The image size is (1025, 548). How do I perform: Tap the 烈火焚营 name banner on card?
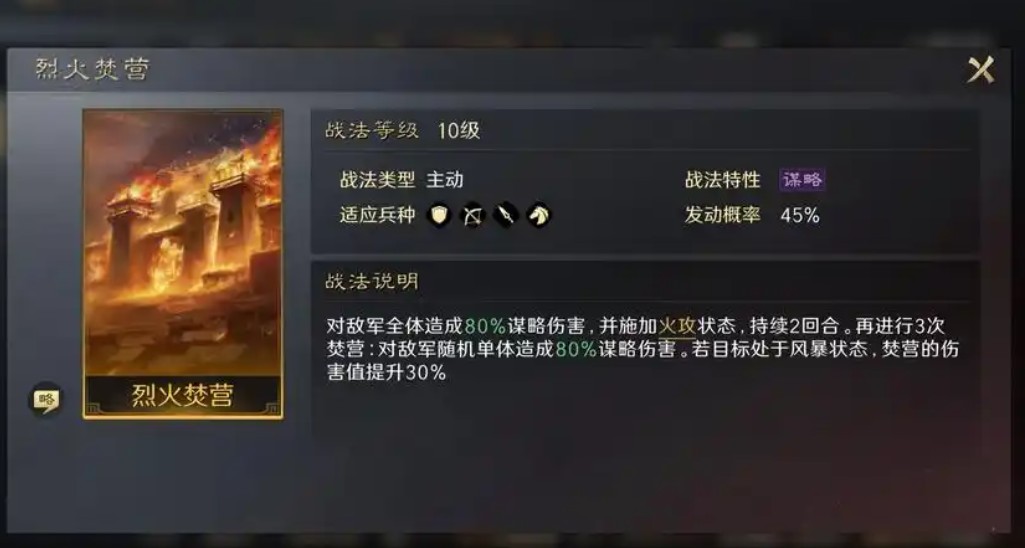click(183, 396)
